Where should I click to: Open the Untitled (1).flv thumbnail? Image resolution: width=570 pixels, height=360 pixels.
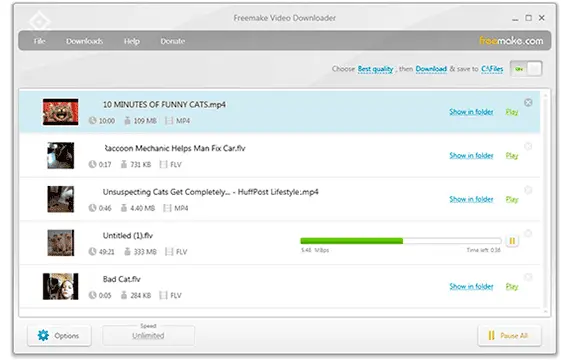pos(60,243)
